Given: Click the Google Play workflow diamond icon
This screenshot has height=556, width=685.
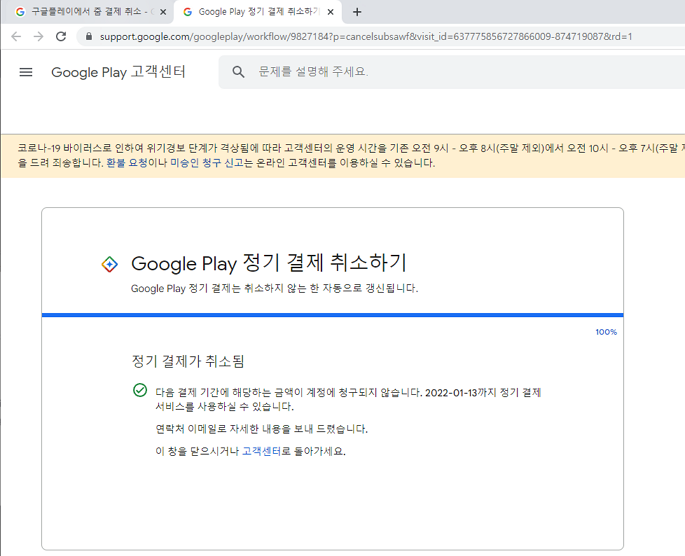Looking at the screenshot, I should (x=110, y=264).
